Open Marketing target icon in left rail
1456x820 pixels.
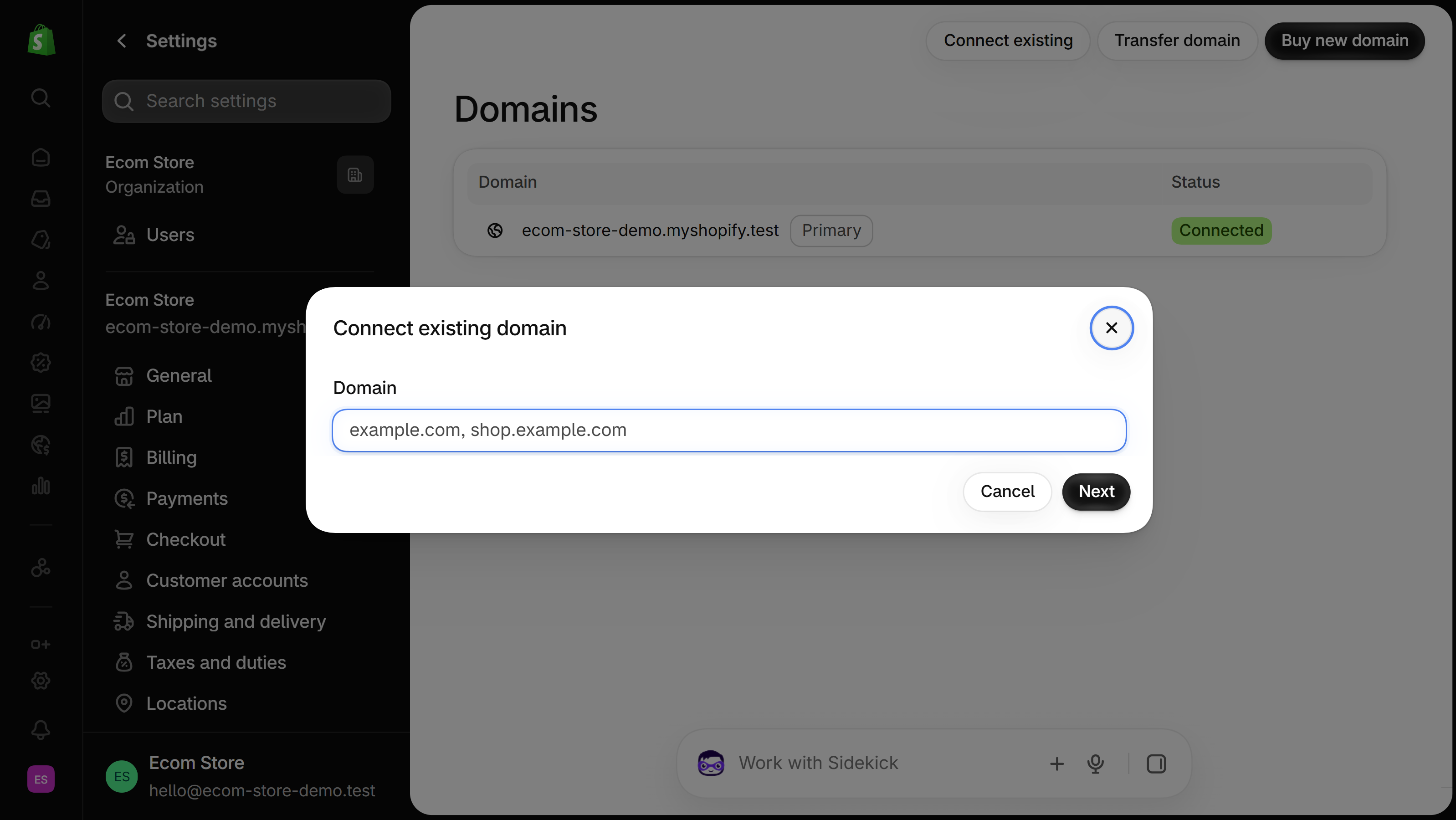41,322
